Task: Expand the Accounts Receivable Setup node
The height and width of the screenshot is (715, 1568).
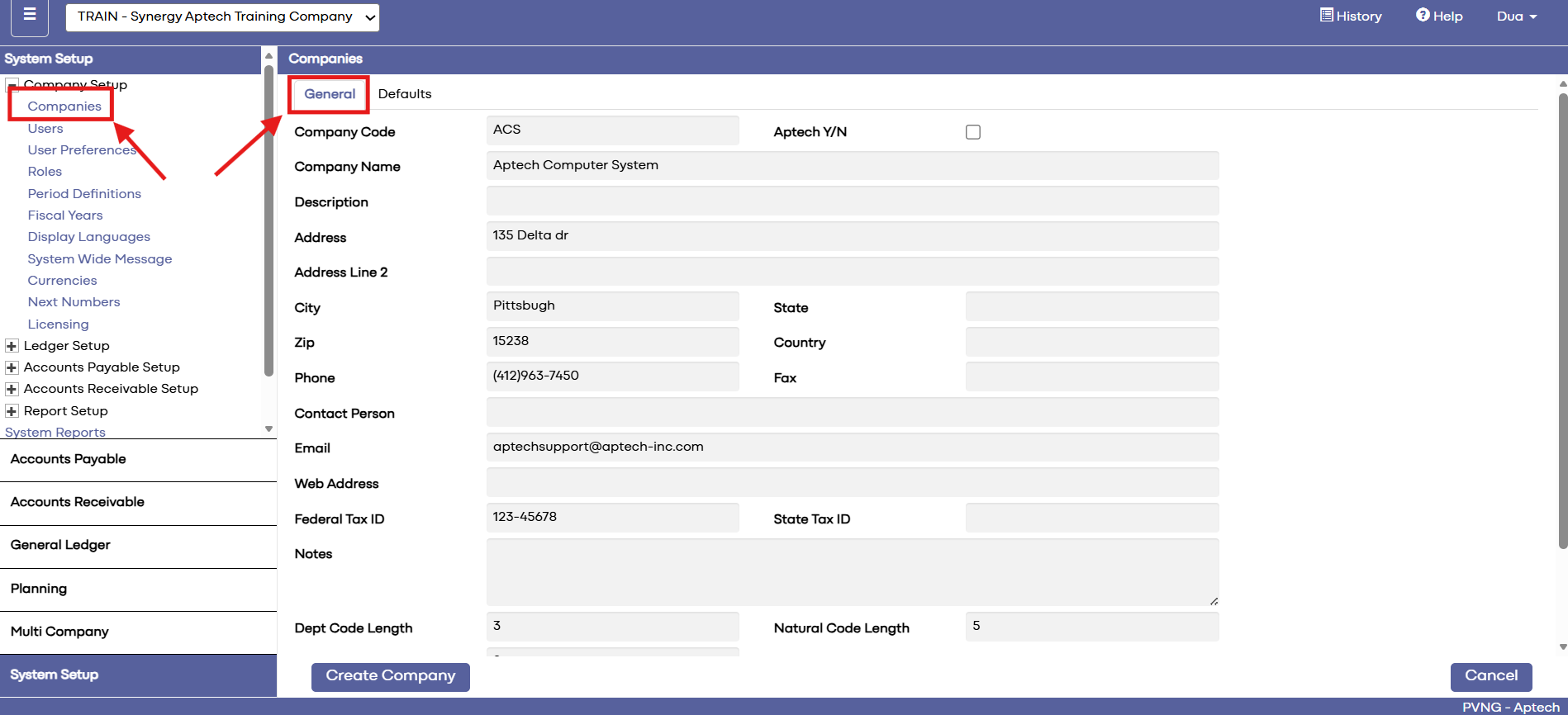Action: tap(12, 389)
